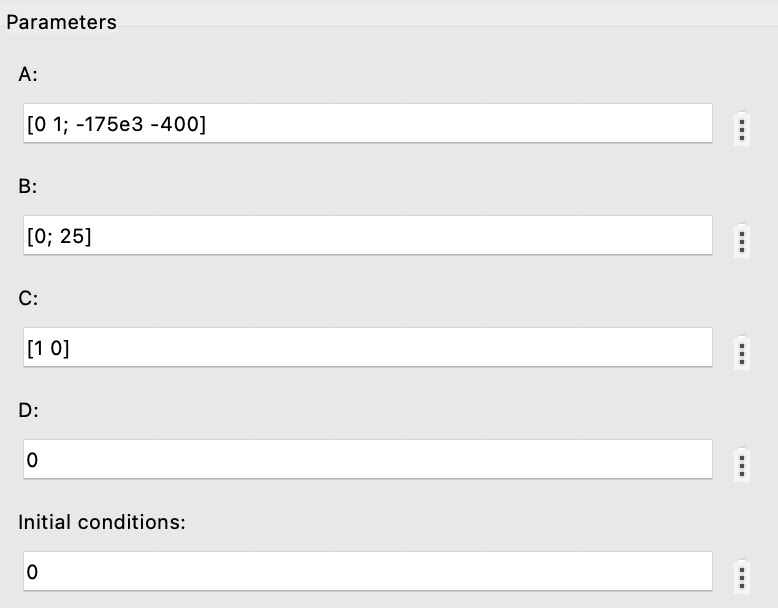
Task: Select the C field containing [1 0]
Action: 366,348
